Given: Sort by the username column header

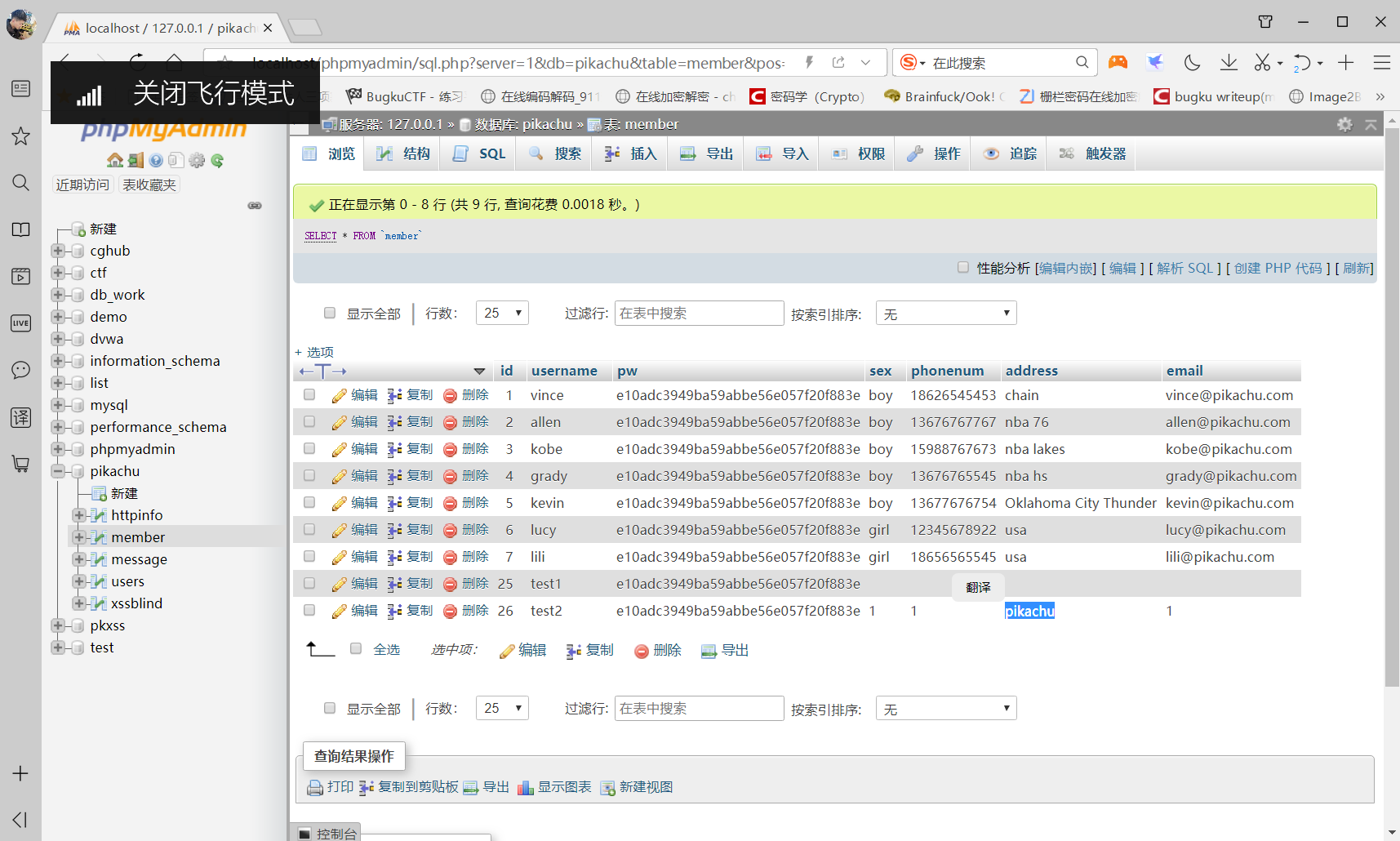Looking at the screenshot, I should click(x=564, y=371).
